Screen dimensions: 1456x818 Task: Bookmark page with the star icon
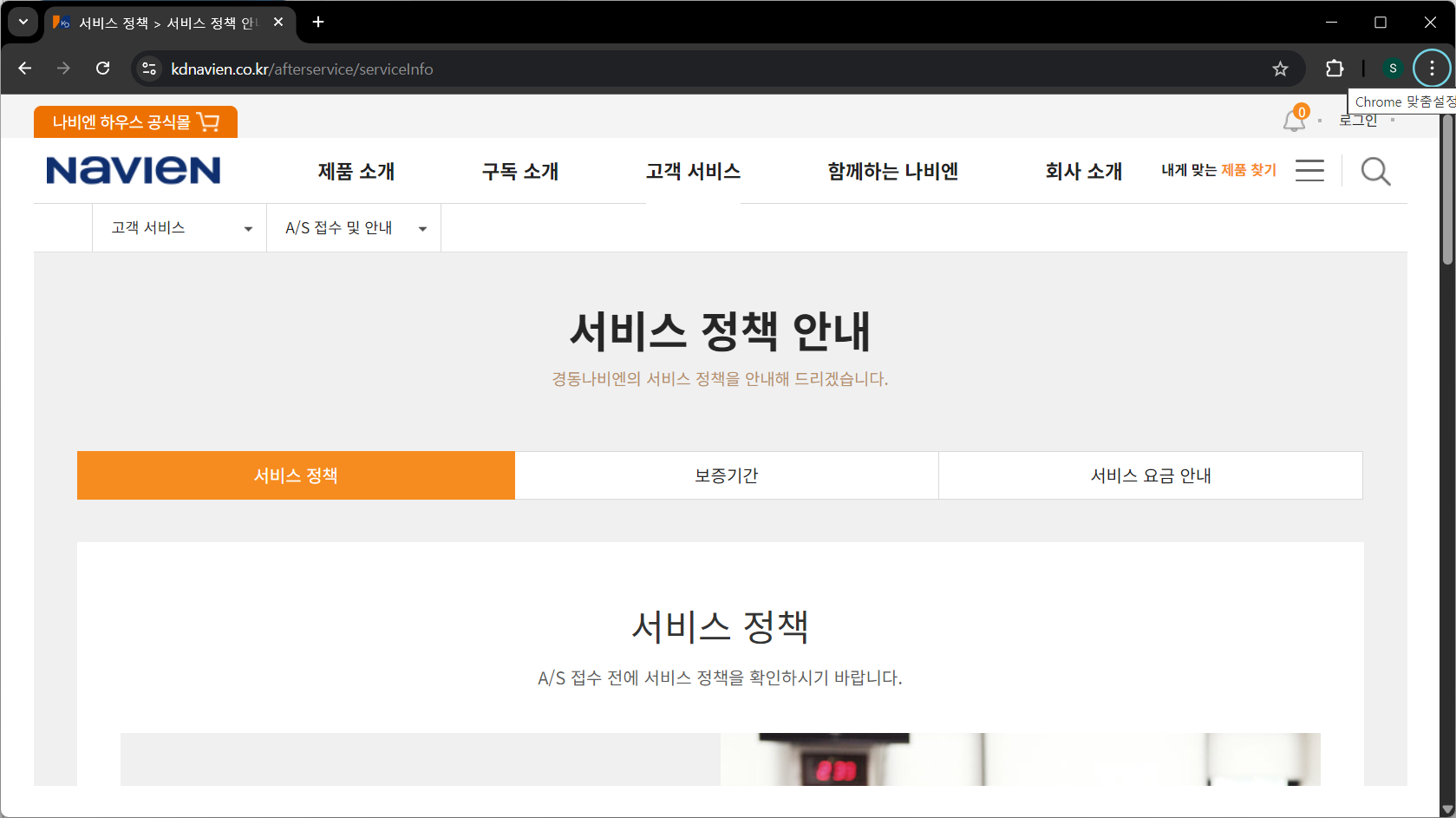point(1280,69)
